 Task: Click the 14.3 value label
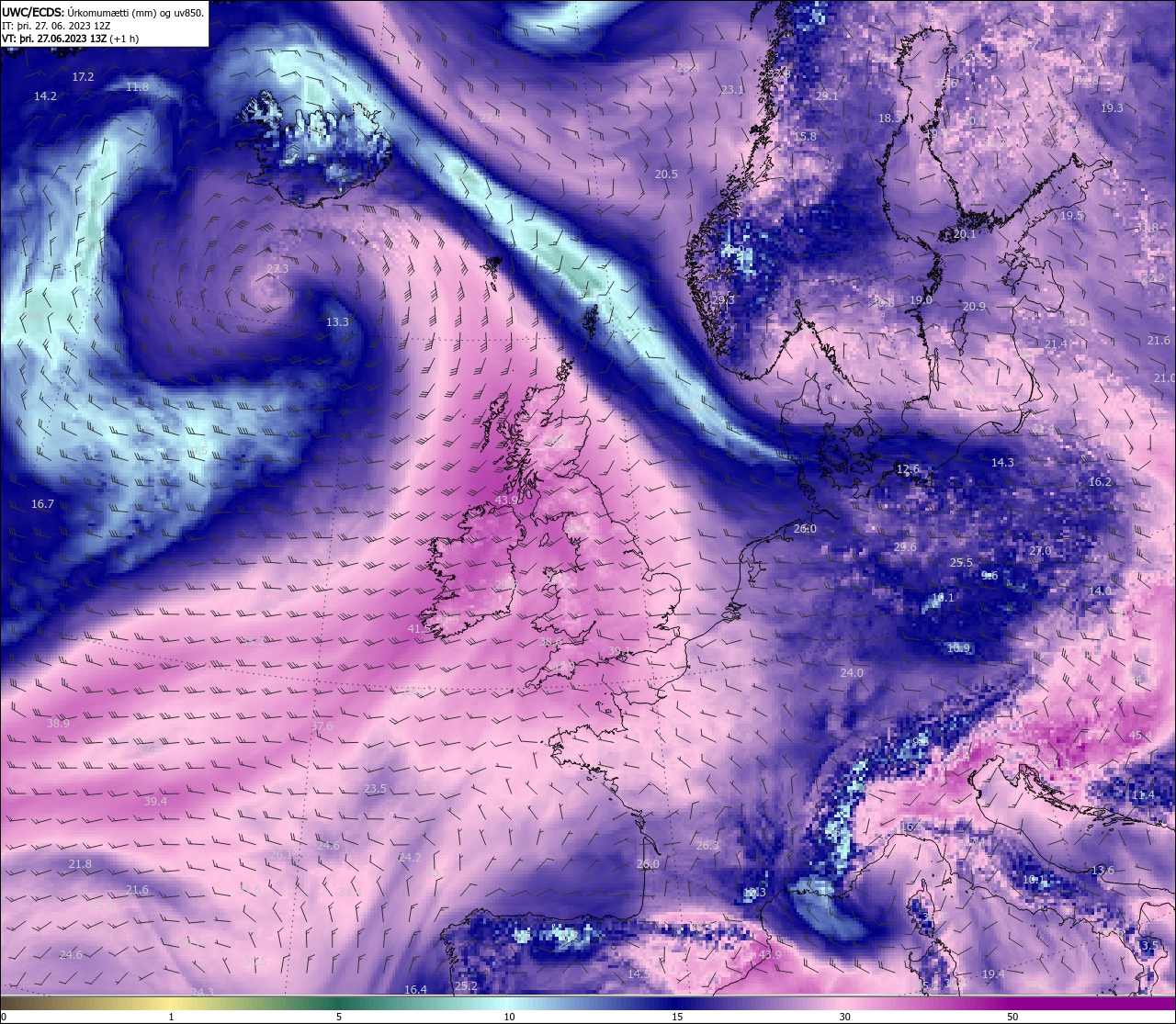1002,463
